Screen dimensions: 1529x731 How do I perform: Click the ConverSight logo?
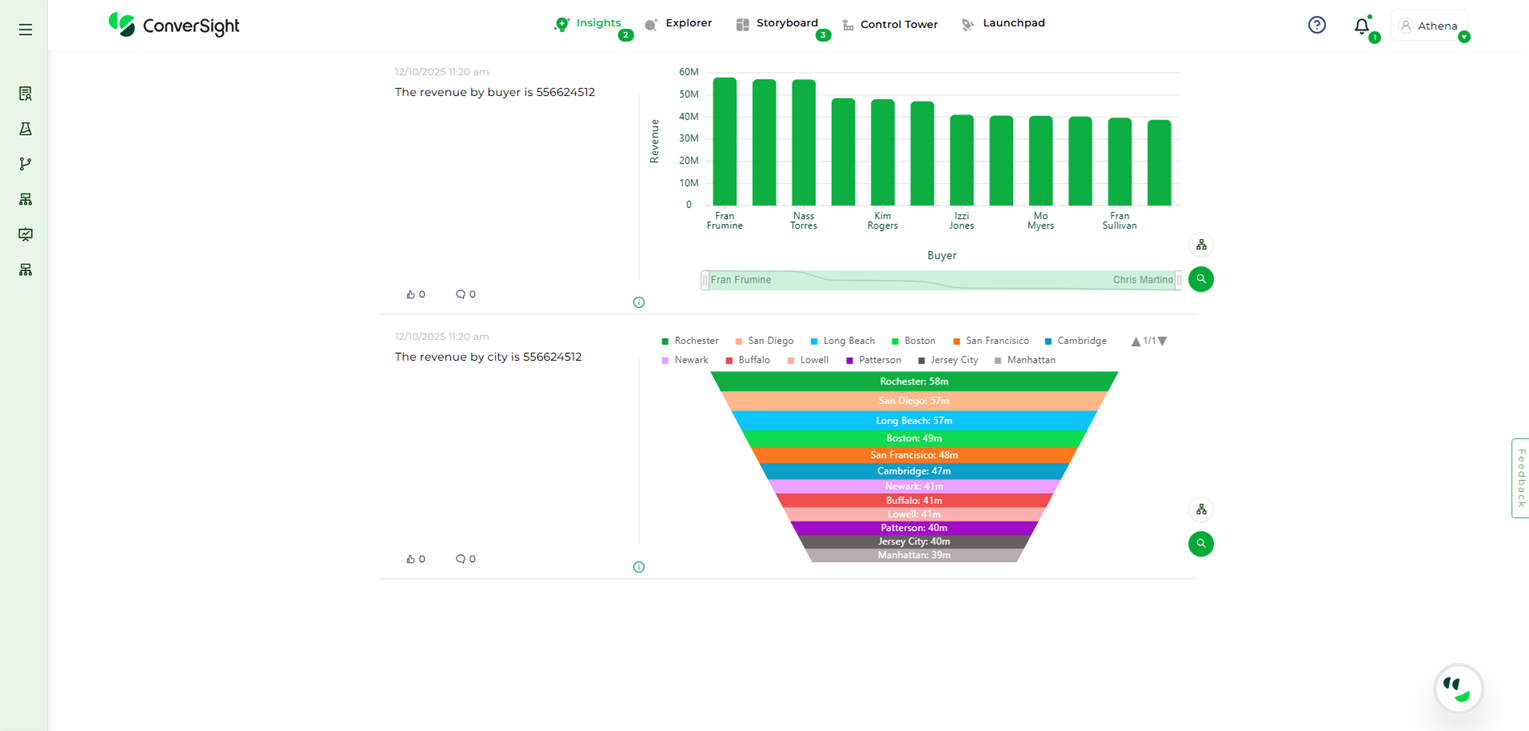tap(174, 25)
